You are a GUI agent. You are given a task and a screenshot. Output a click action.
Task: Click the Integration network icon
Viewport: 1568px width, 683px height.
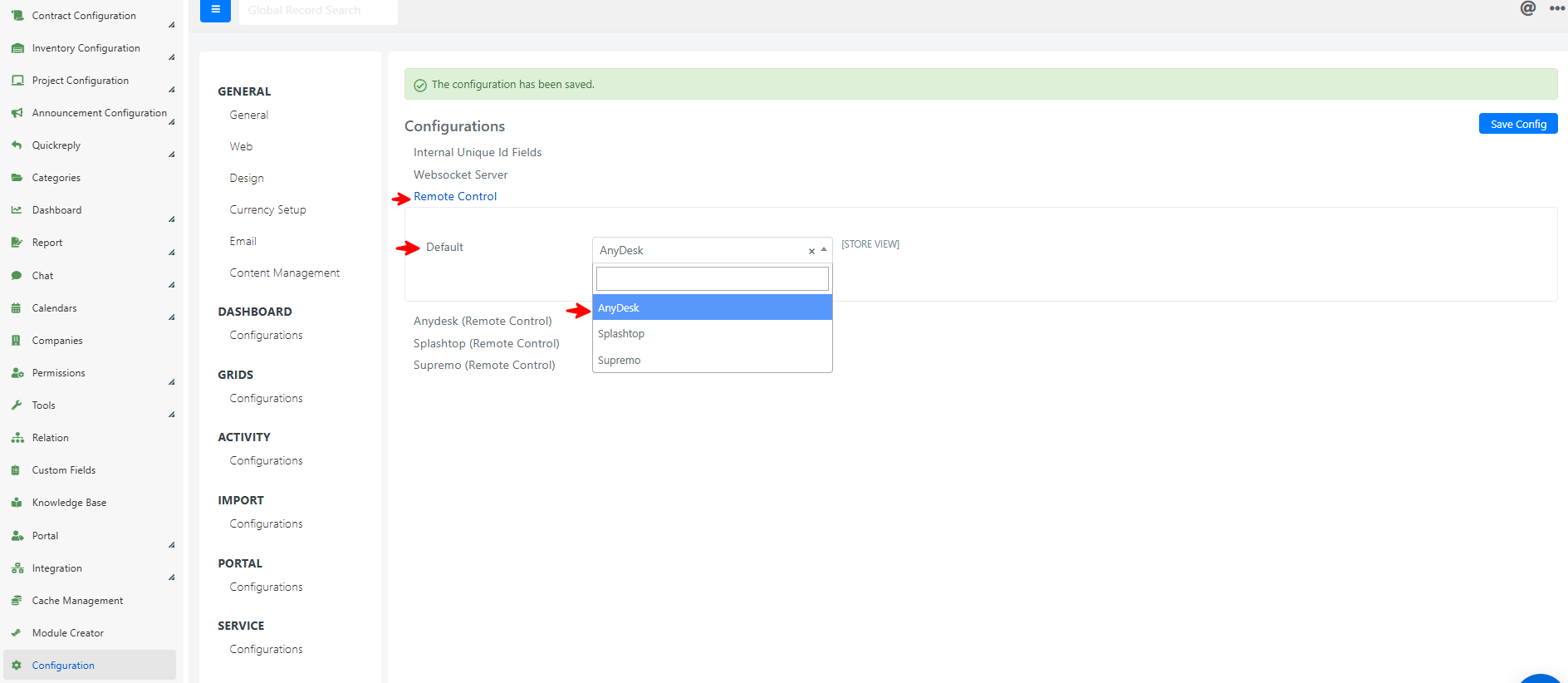(17, 568)
